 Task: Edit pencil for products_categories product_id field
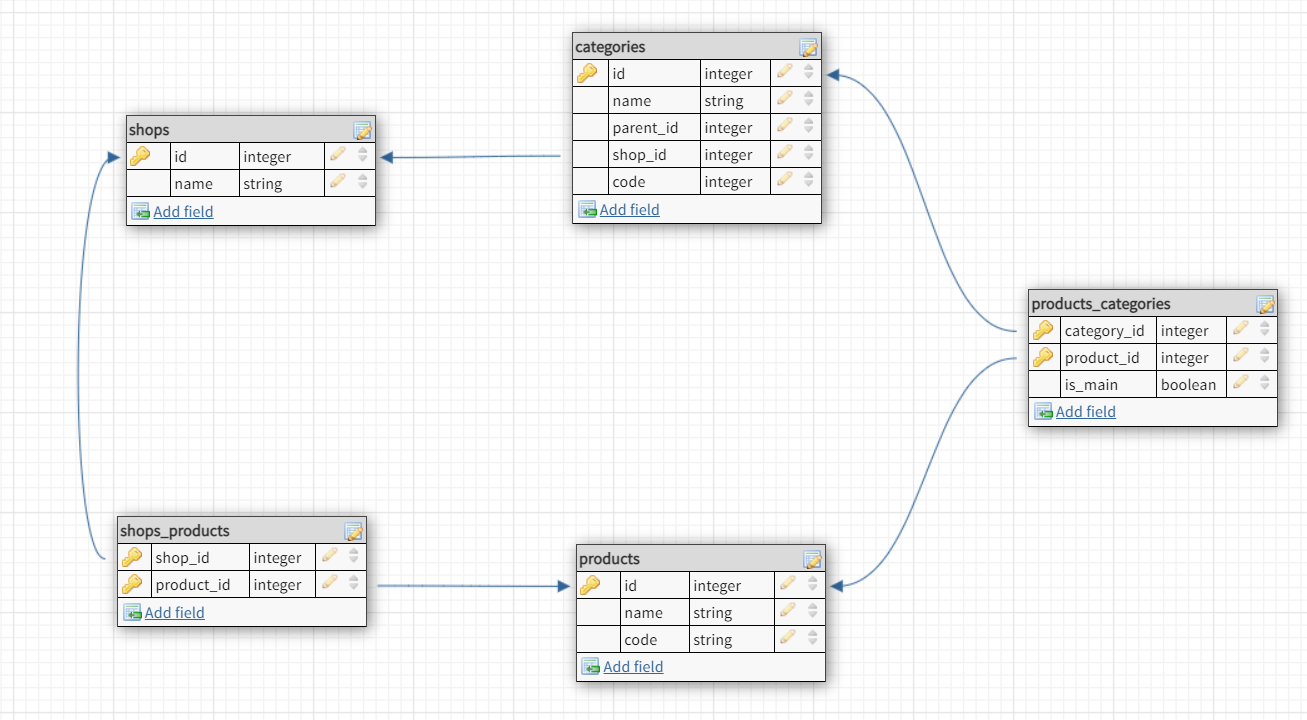tap(1241, 357)
